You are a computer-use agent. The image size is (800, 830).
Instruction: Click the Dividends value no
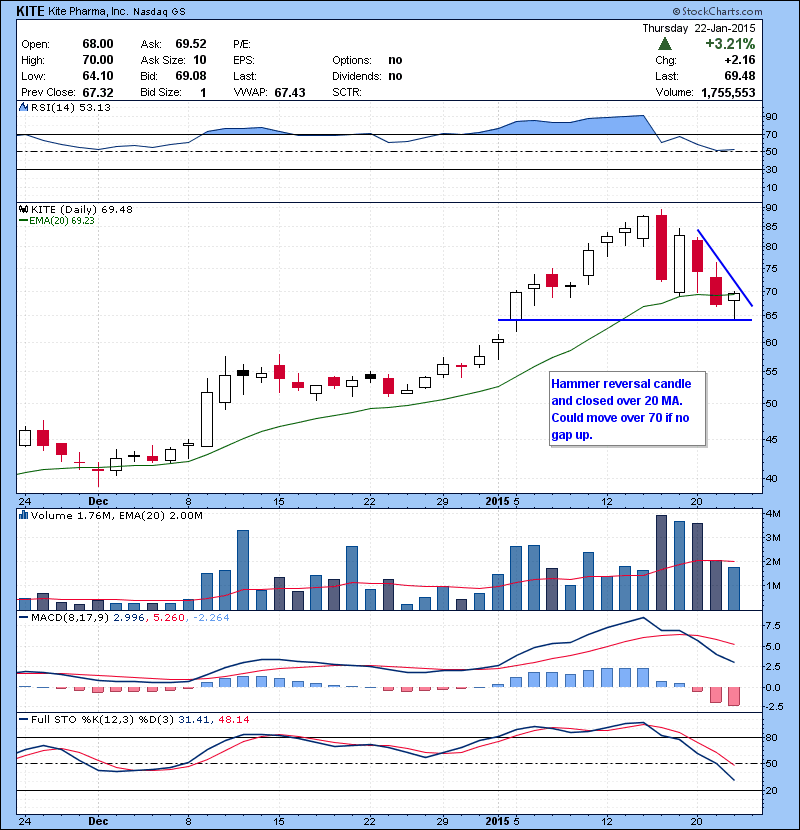point(395,76)
